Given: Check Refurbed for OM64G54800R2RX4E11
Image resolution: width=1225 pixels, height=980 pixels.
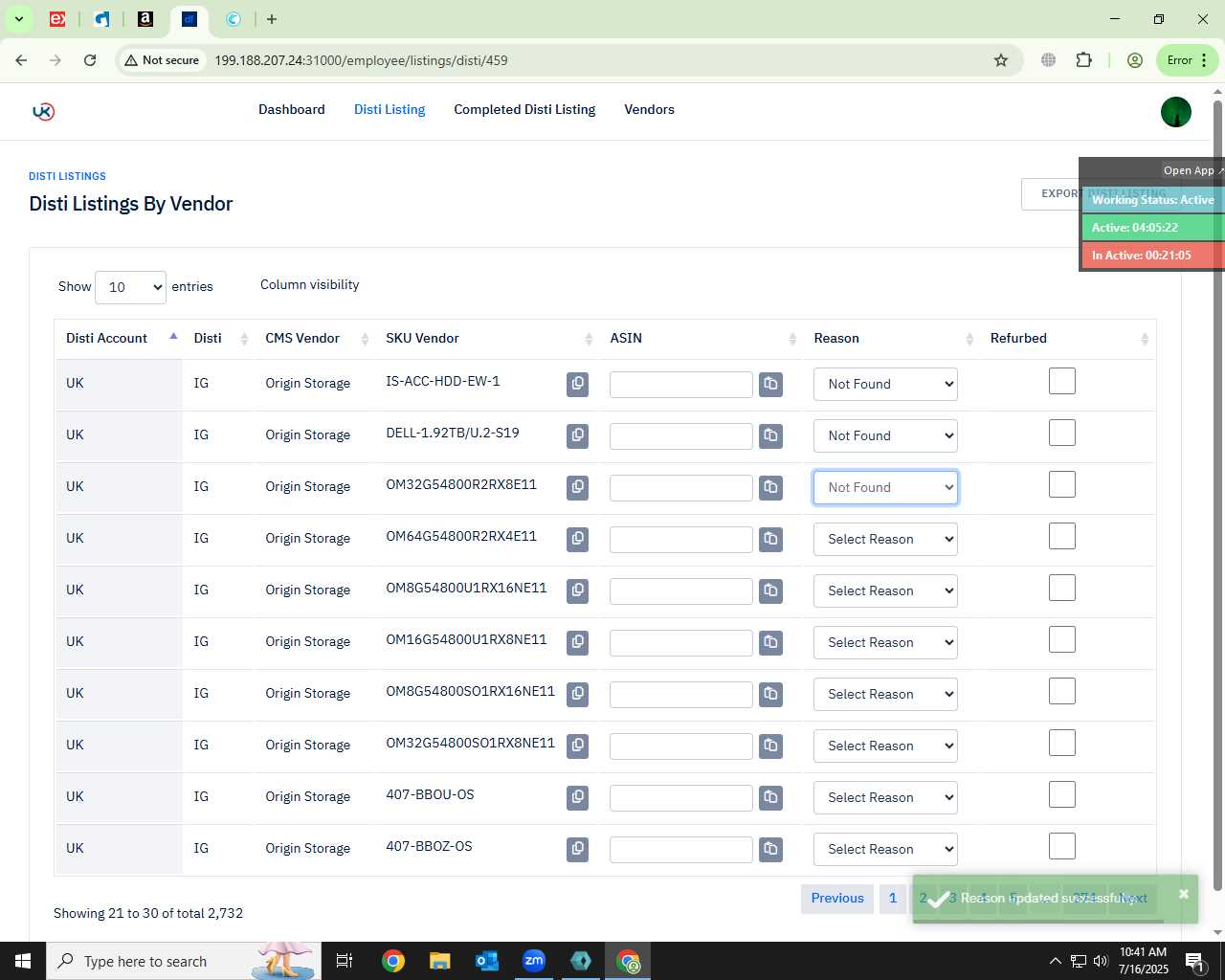Looking at the screenshot, I should [1061, 536].
